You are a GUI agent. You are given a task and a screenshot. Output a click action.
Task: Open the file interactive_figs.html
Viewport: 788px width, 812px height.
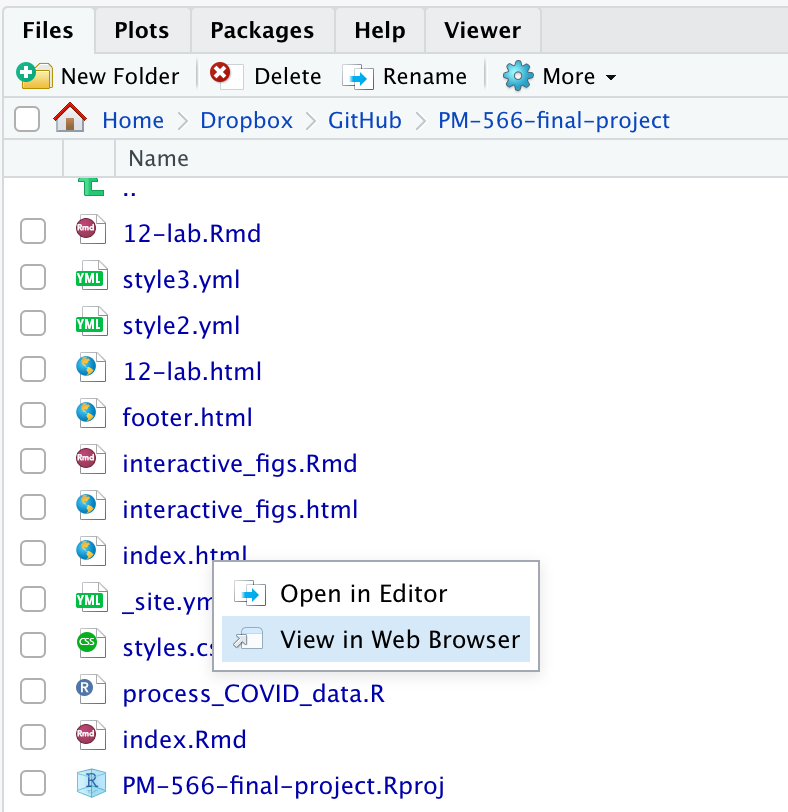pyautogui.click(x=240, y=510)
